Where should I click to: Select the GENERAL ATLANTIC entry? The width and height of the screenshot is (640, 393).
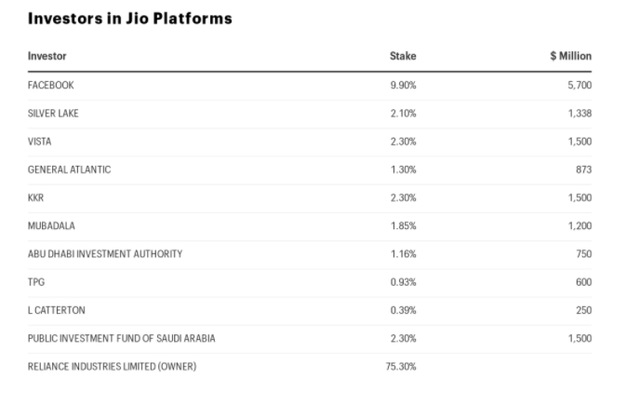coord(69,170)
